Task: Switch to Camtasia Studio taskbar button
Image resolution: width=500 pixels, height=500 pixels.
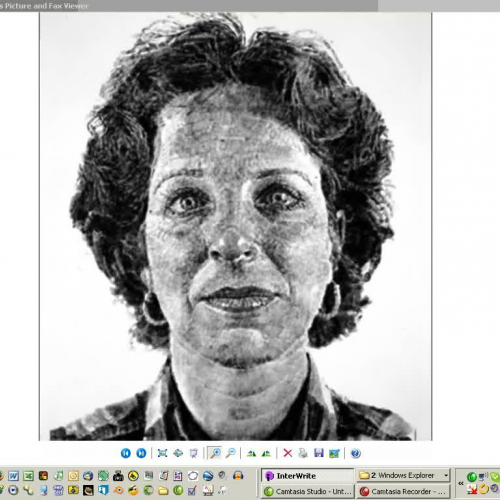Action: [307, 491]
